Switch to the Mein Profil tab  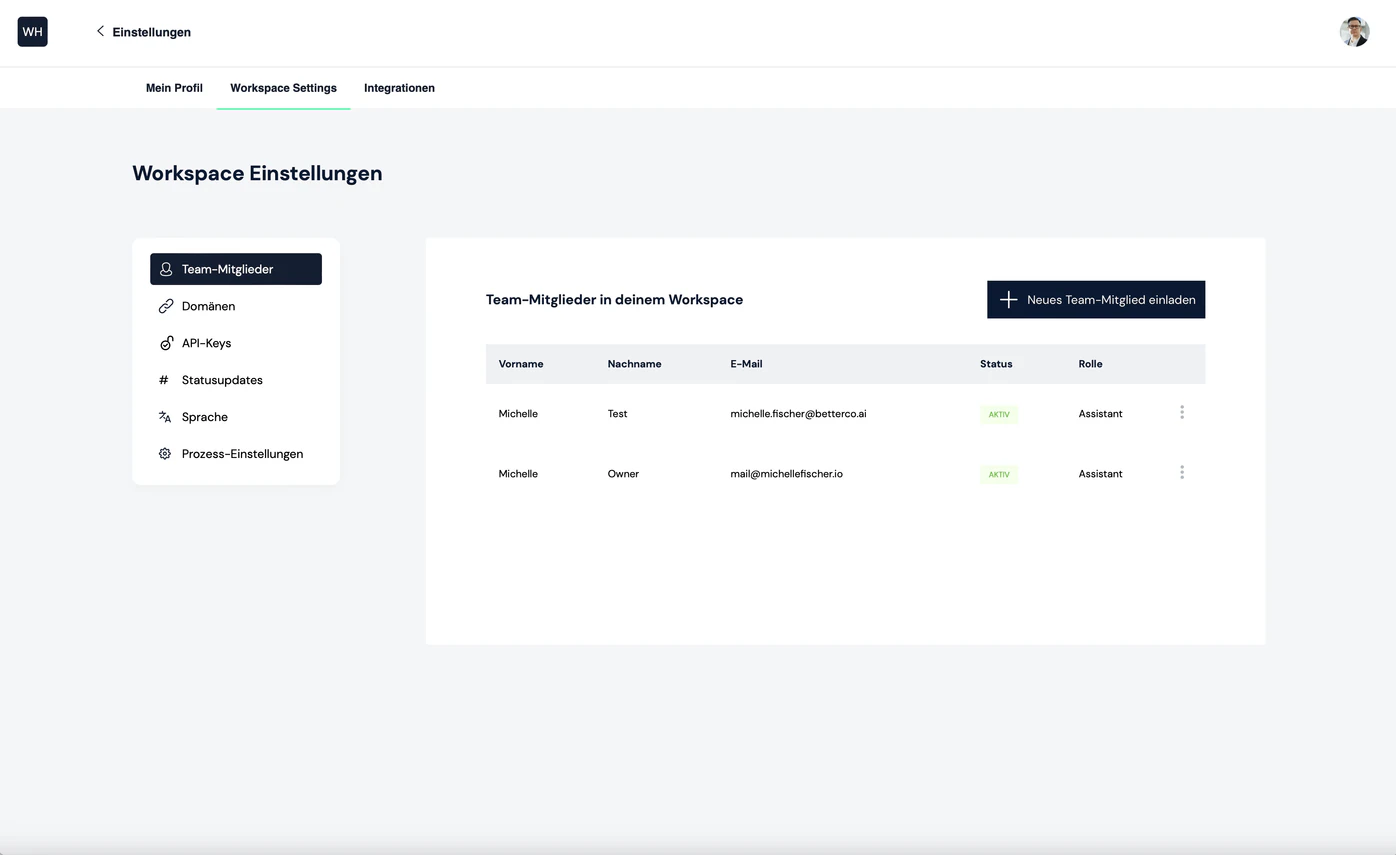pos(174,88)
